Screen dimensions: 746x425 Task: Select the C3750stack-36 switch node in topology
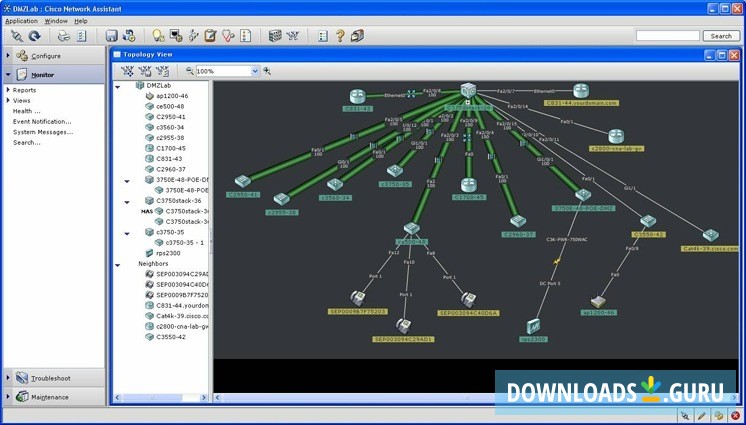[x=468, y=90]
